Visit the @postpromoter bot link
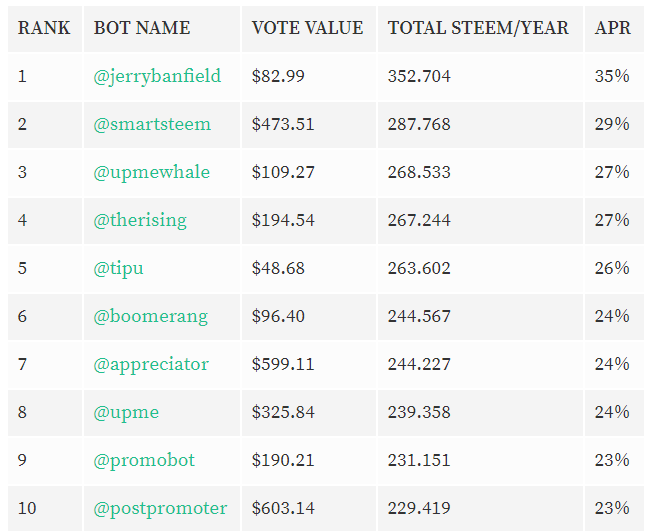 click(160, 508)
